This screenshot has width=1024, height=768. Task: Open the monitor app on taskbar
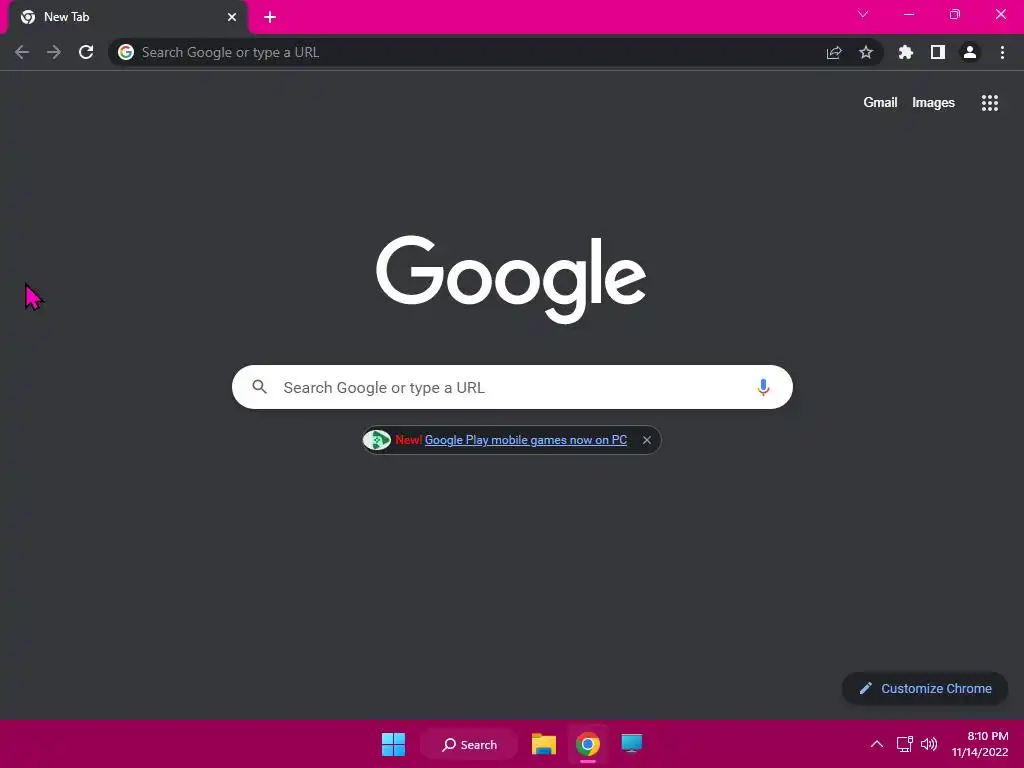632,744
